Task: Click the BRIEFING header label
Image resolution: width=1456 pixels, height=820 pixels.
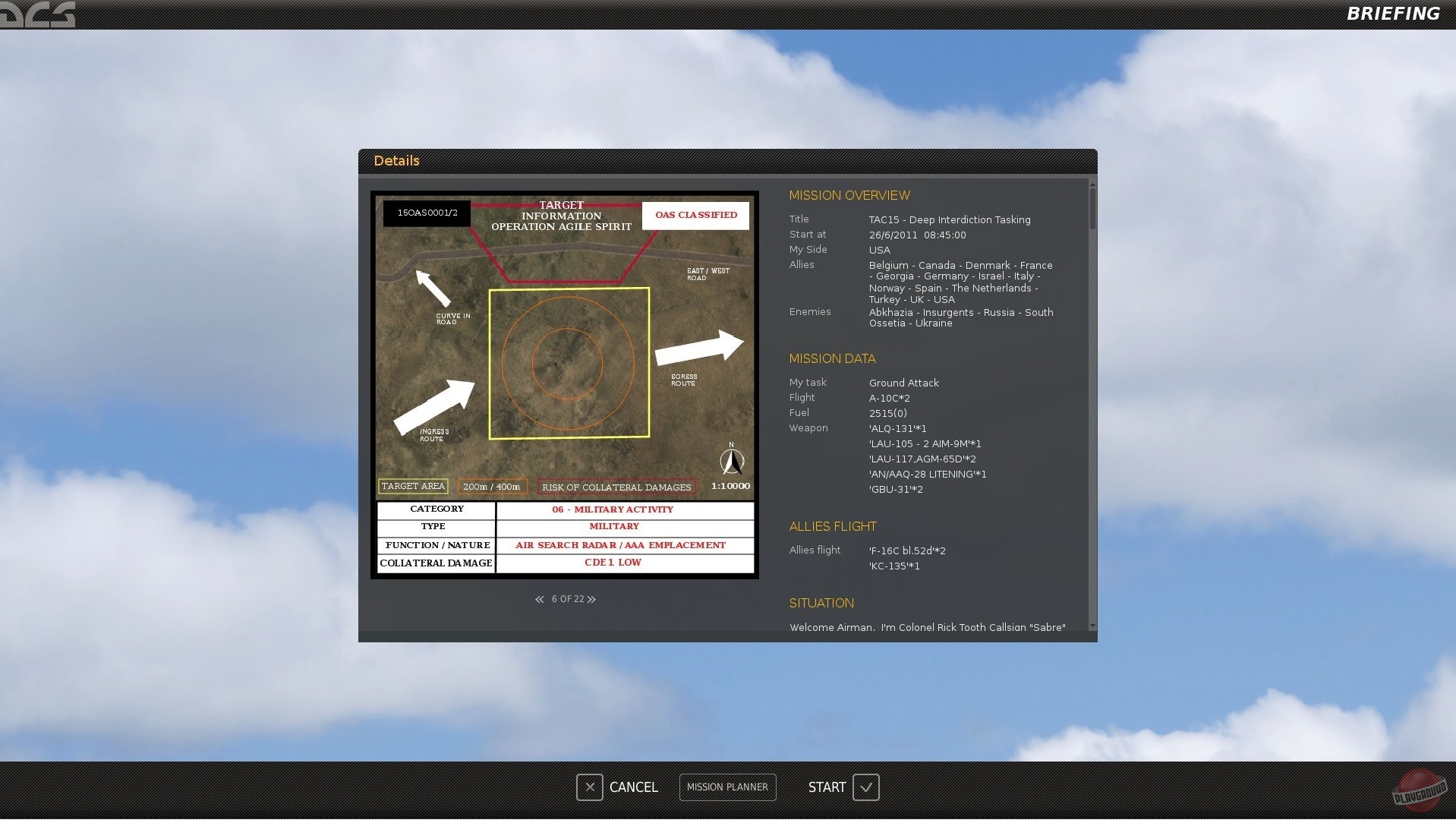Action: pyautogui.click(x=1393, y=13)
